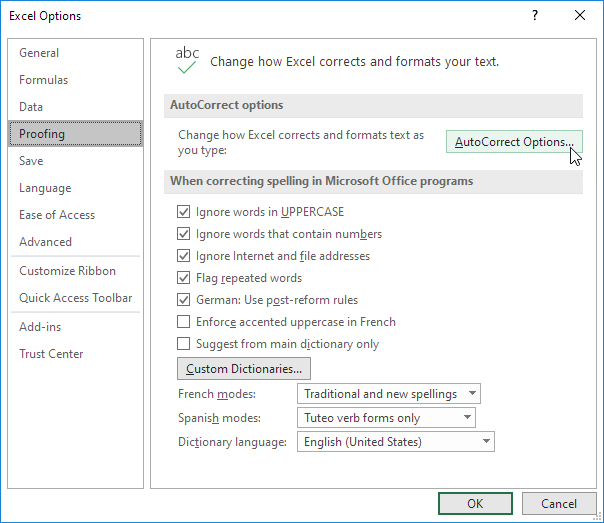Viewport: 604px width, 523px height.
Task: Check Suggest from main dictionary only
Action: click(183, 344)
